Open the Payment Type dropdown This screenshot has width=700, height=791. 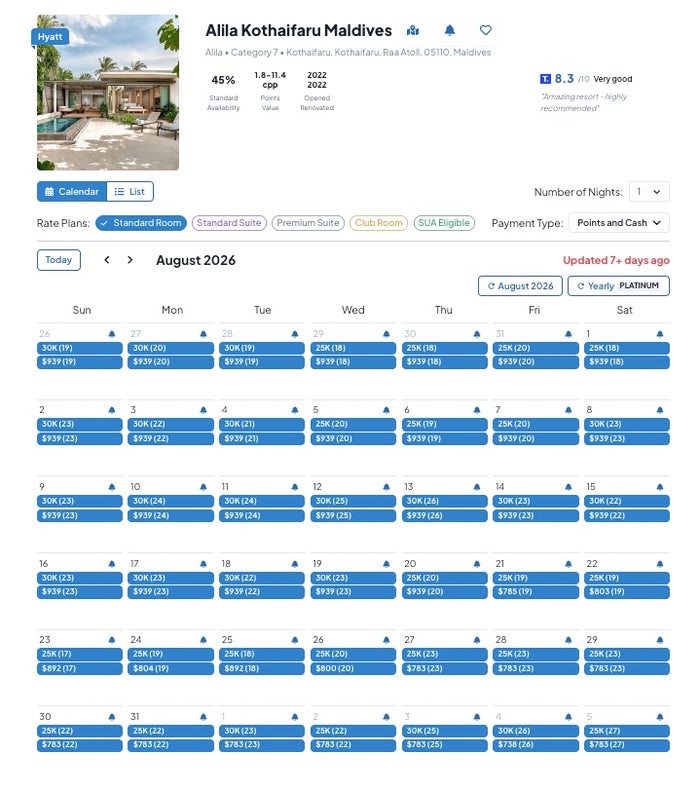pyautogui.click(x=619, y=223)
